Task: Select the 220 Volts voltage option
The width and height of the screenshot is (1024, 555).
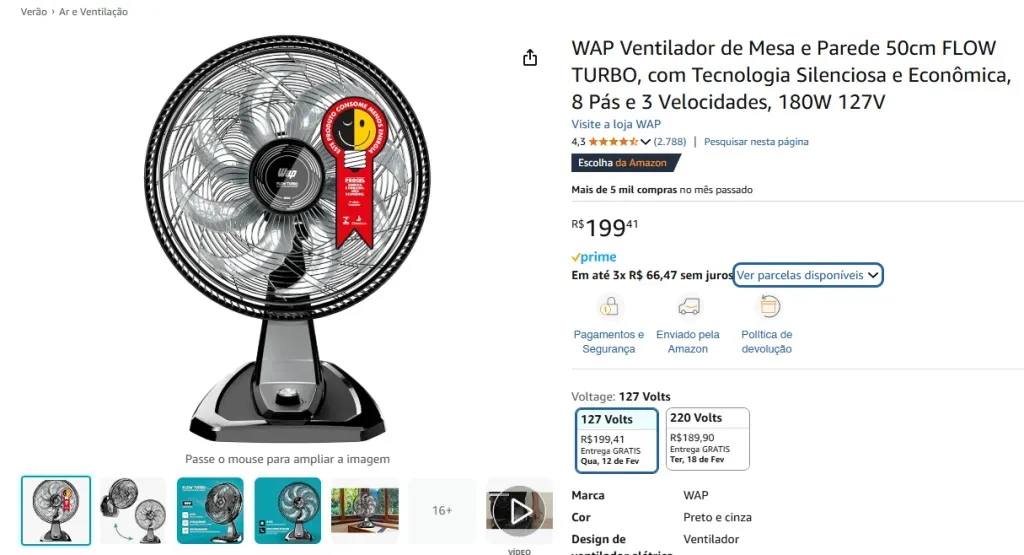Action: [x=707, y=439]
